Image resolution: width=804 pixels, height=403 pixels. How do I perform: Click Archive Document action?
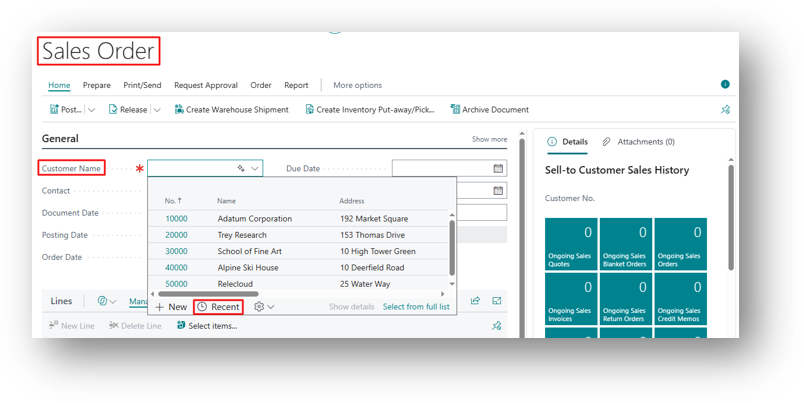[490, 109]
